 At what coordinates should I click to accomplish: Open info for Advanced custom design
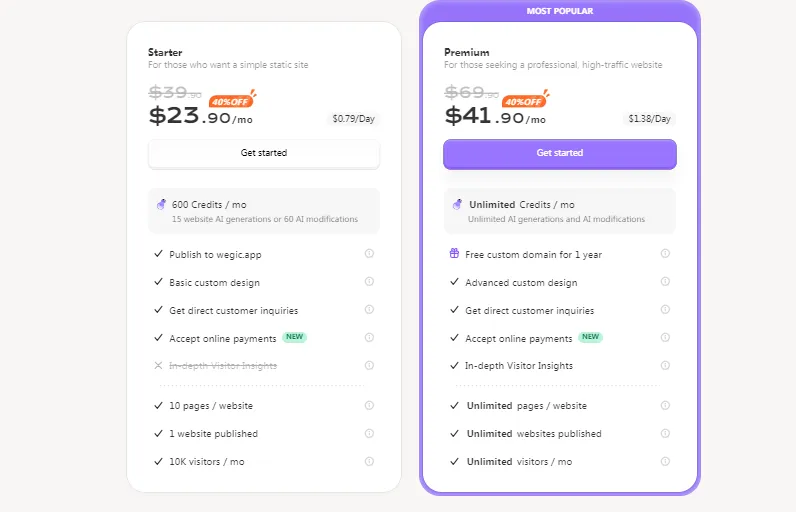click(x=665, y=282)
